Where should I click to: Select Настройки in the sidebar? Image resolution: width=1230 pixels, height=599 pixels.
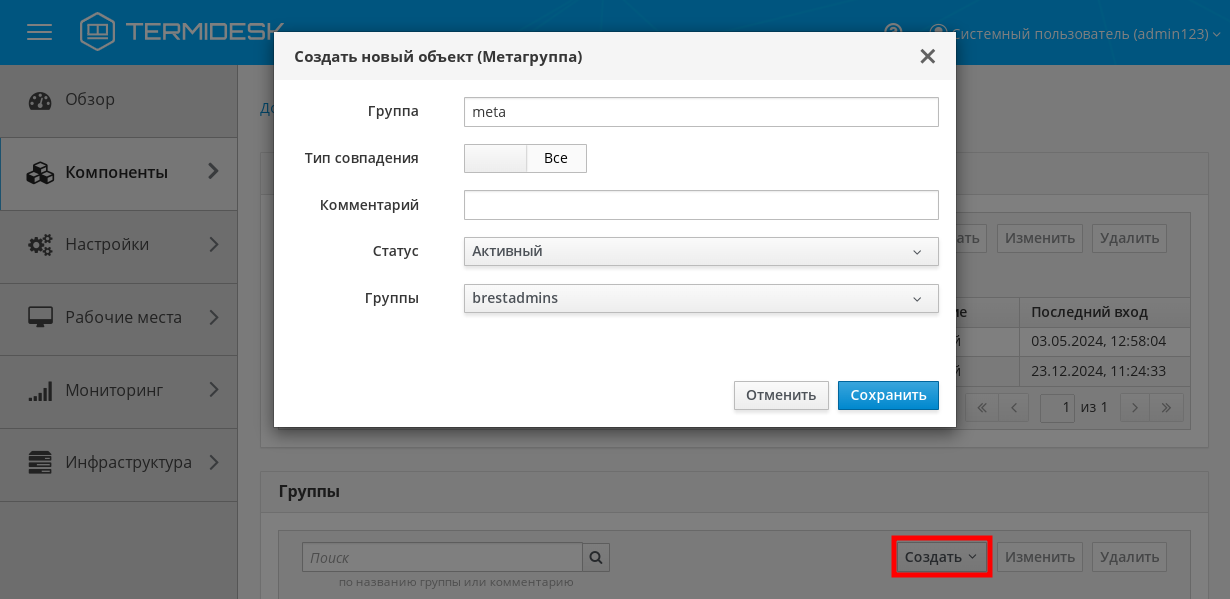pyautogui.click(x=118, y=245)
